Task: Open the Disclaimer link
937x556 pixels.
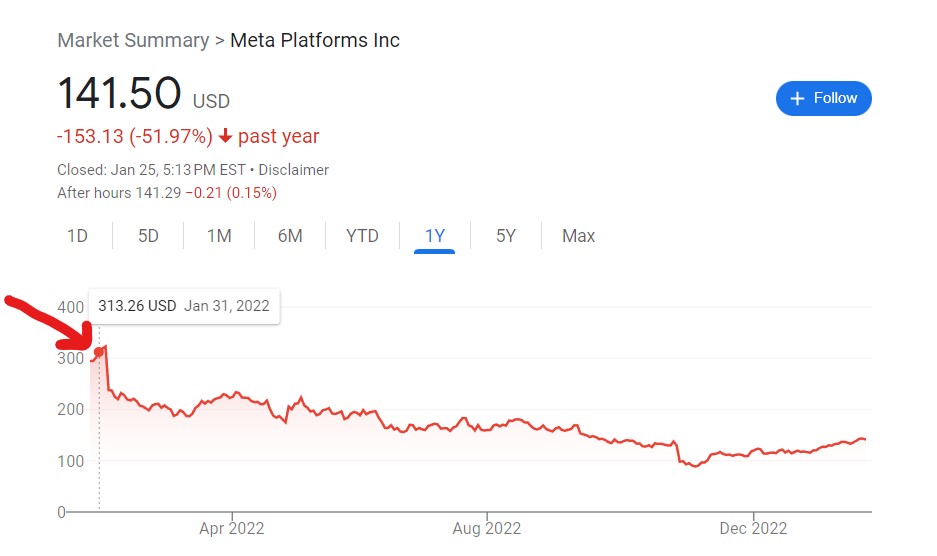Action: (293, 170)
